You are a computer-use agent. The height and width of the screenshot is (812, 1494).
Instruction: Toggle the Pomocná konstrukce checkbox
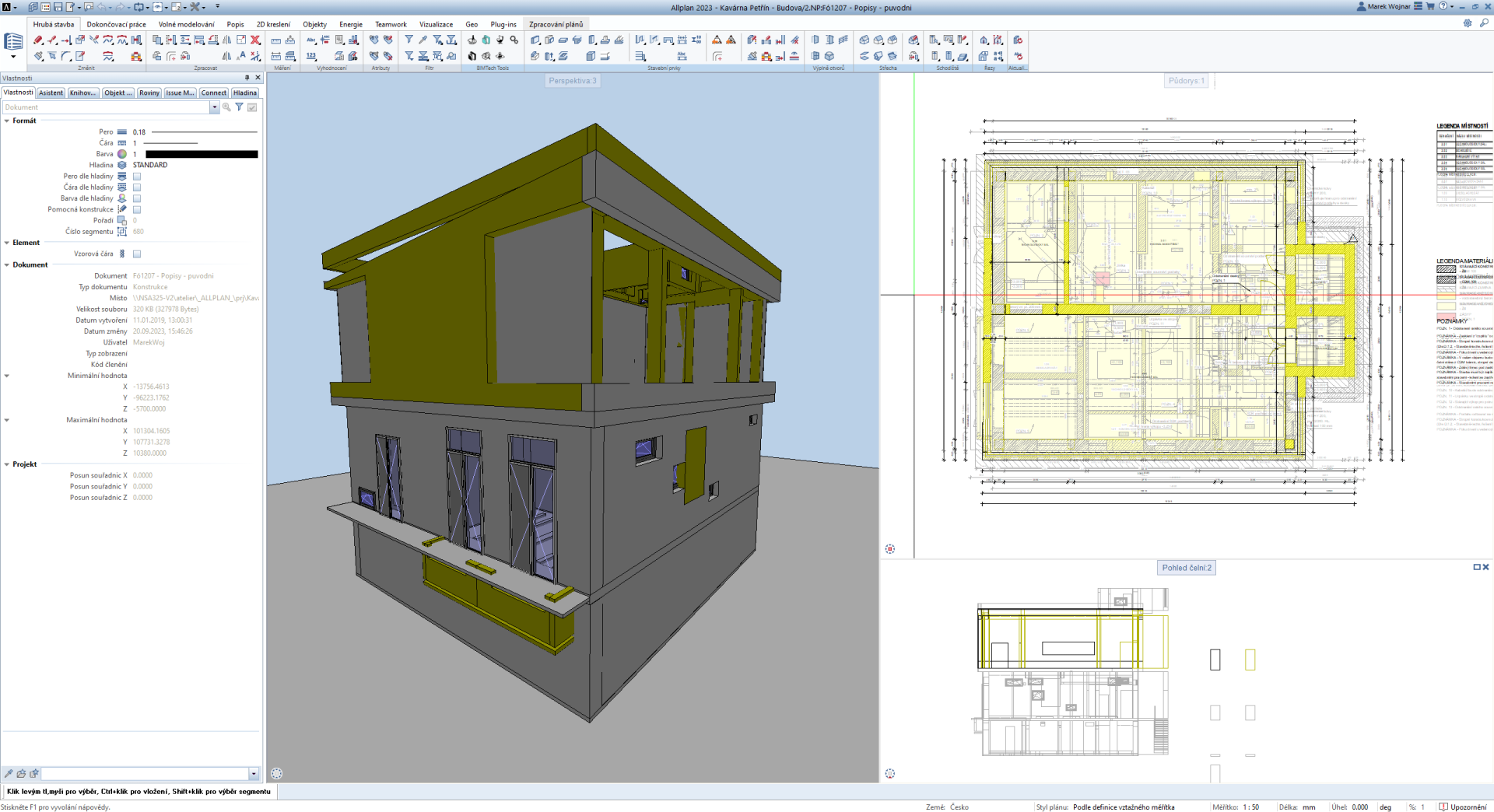[137, 210]
